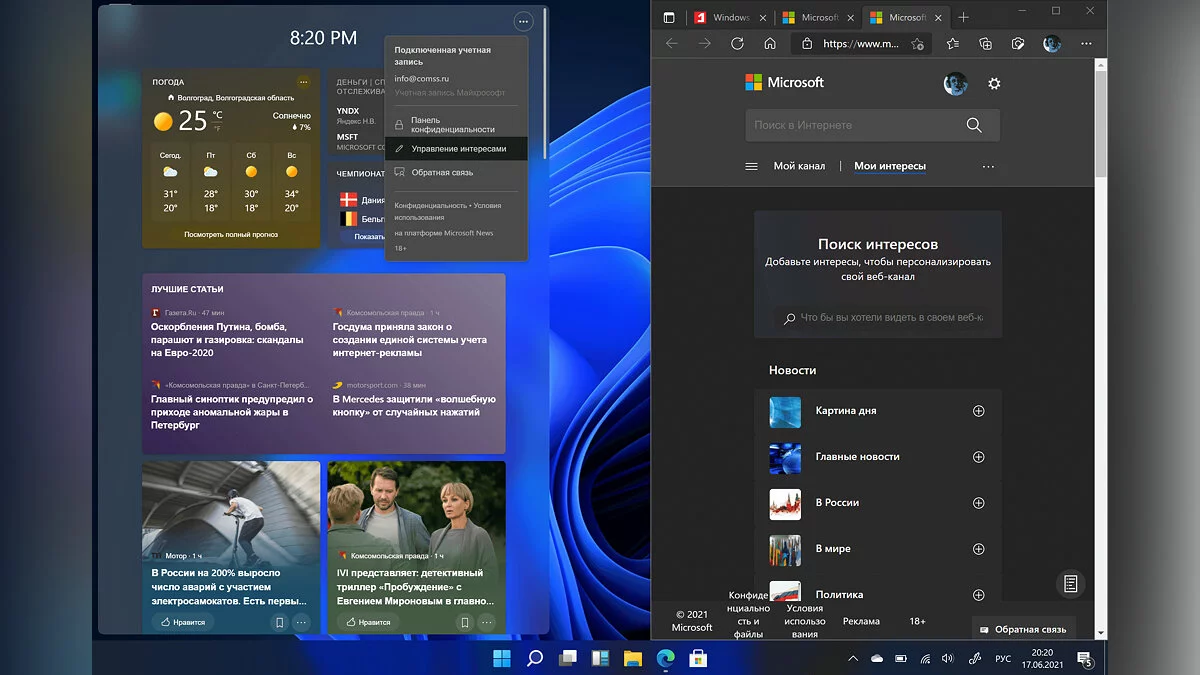Open weather widget three-dot options

303,82
